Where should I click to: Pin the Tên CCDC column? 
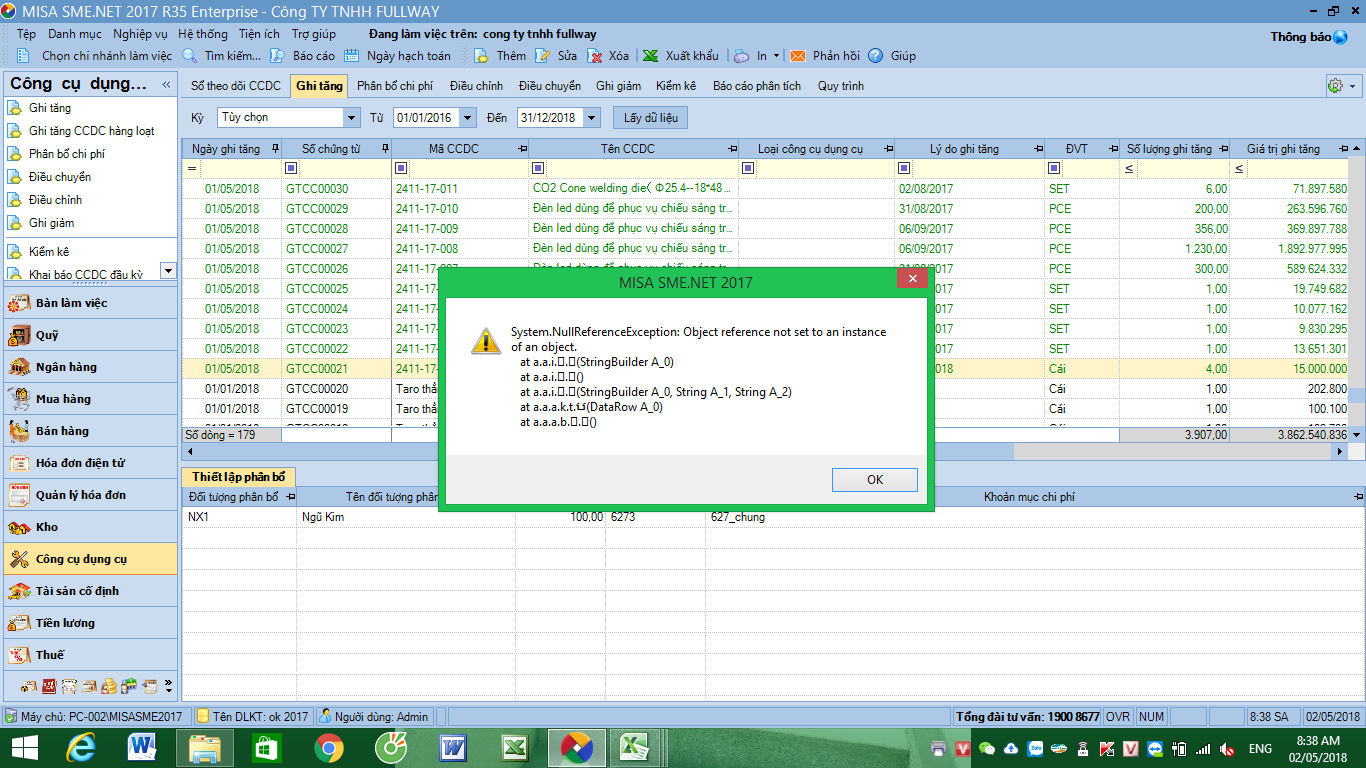(732, 149)
